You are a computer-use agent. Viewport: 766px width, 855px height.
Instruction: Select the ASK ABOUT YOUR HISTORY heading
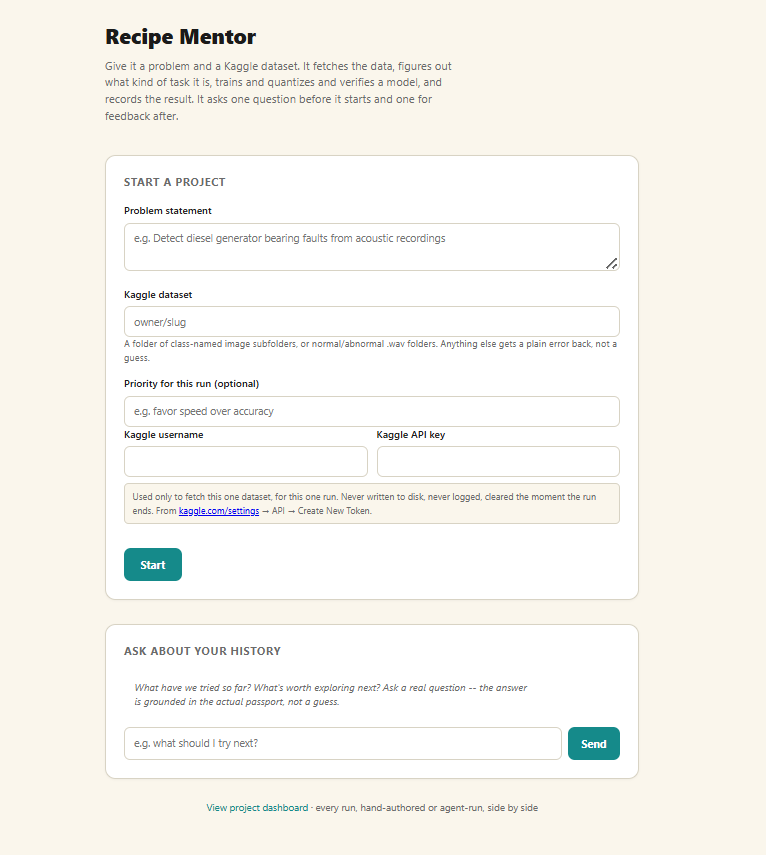coord(202,651)
